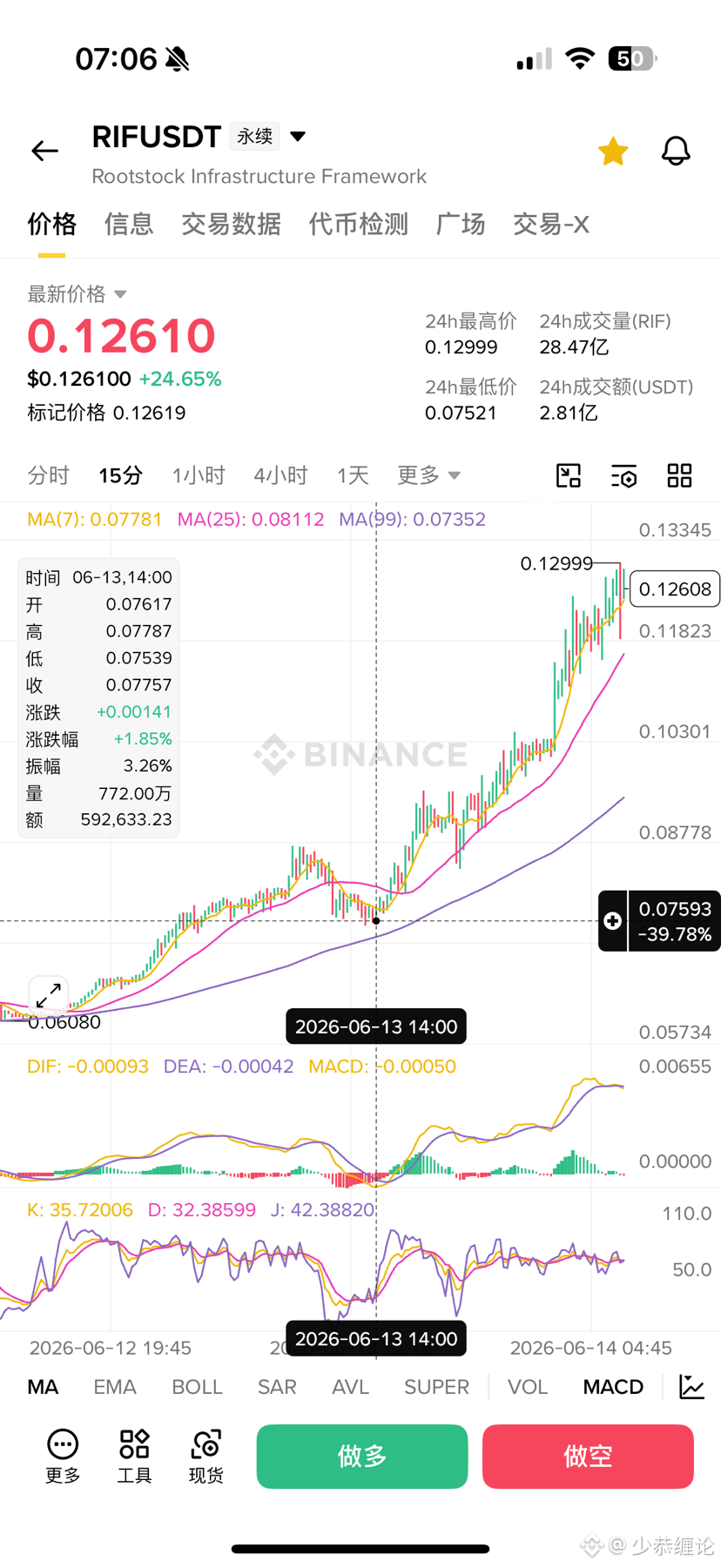Tap the do-not-disturb bell in status bar
The width and height of the screenshot is (721, 1568).
(178, 59)
